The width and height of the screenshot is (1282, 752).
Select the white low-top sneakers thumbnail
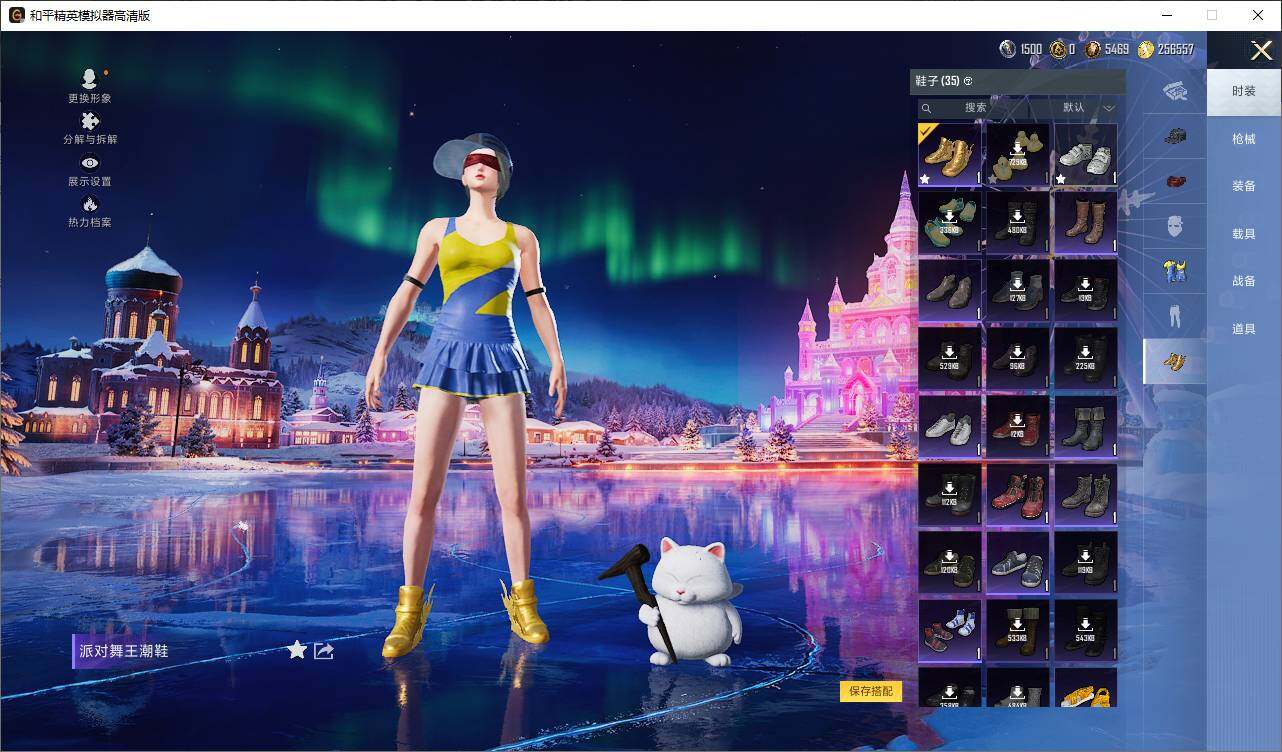tap(950, 427)
